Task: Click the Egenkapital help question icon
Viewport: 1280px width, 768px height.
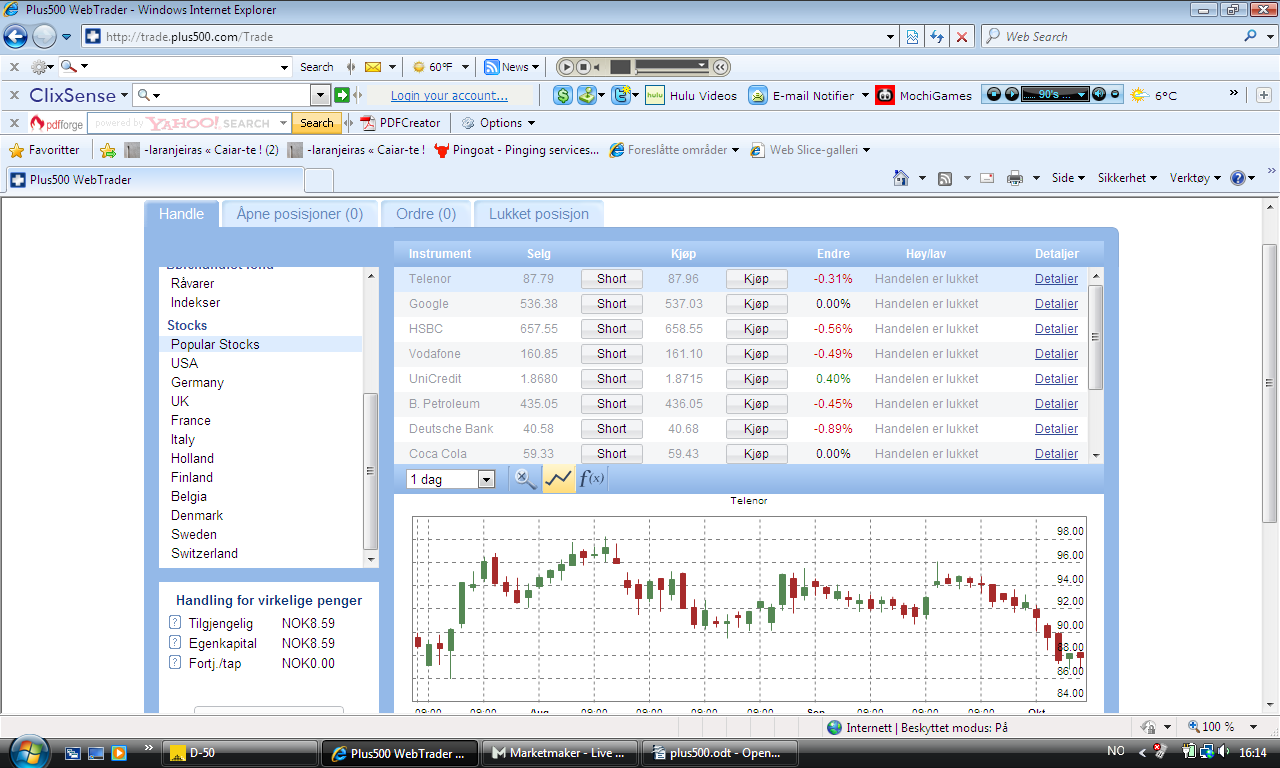Action: click(x=175, y=643)
